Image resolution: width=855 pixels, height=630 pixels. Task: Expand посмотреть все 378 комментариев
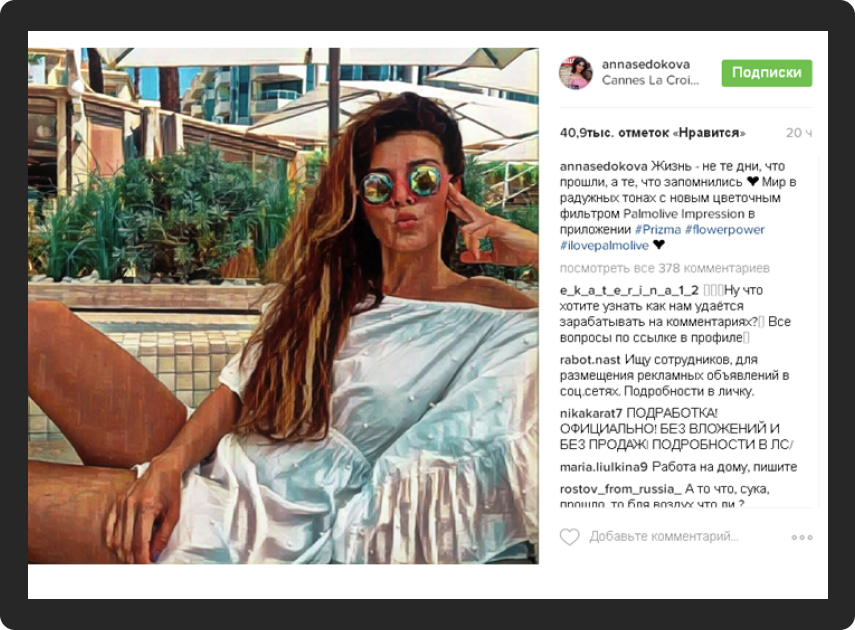click(665, 268)
